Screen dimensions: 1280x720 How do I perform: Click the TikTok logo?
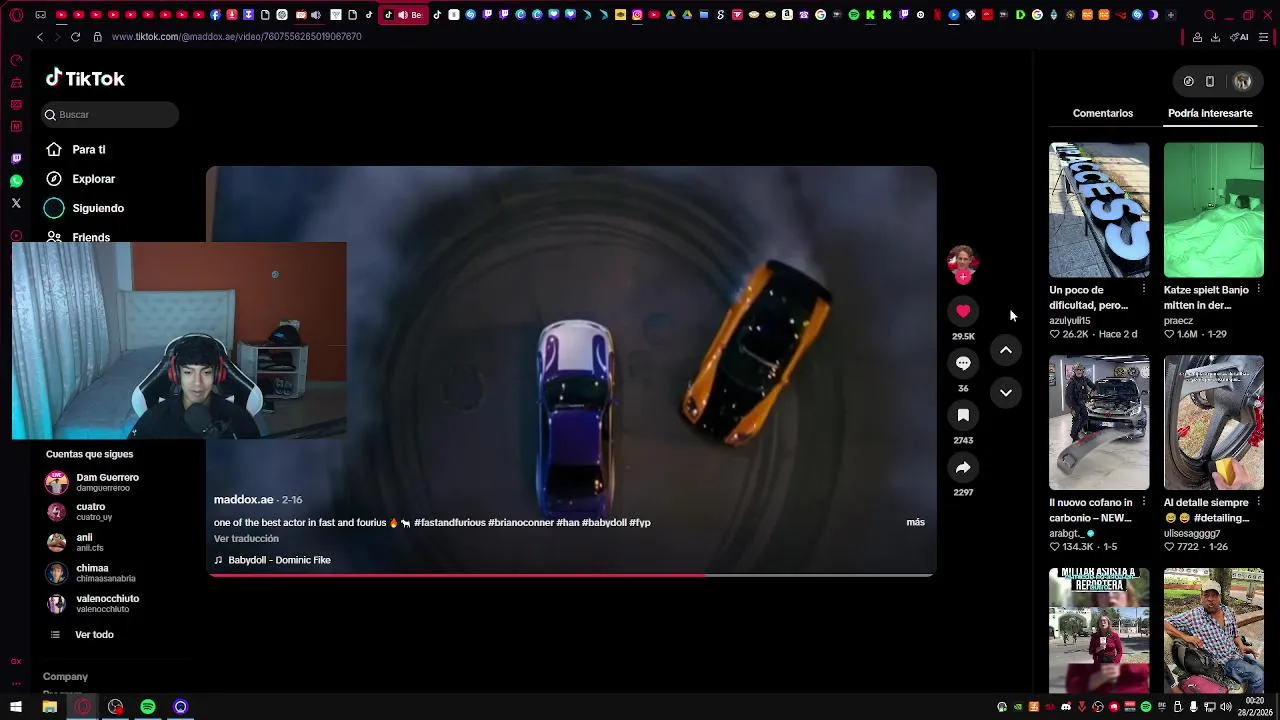[85, 78]
